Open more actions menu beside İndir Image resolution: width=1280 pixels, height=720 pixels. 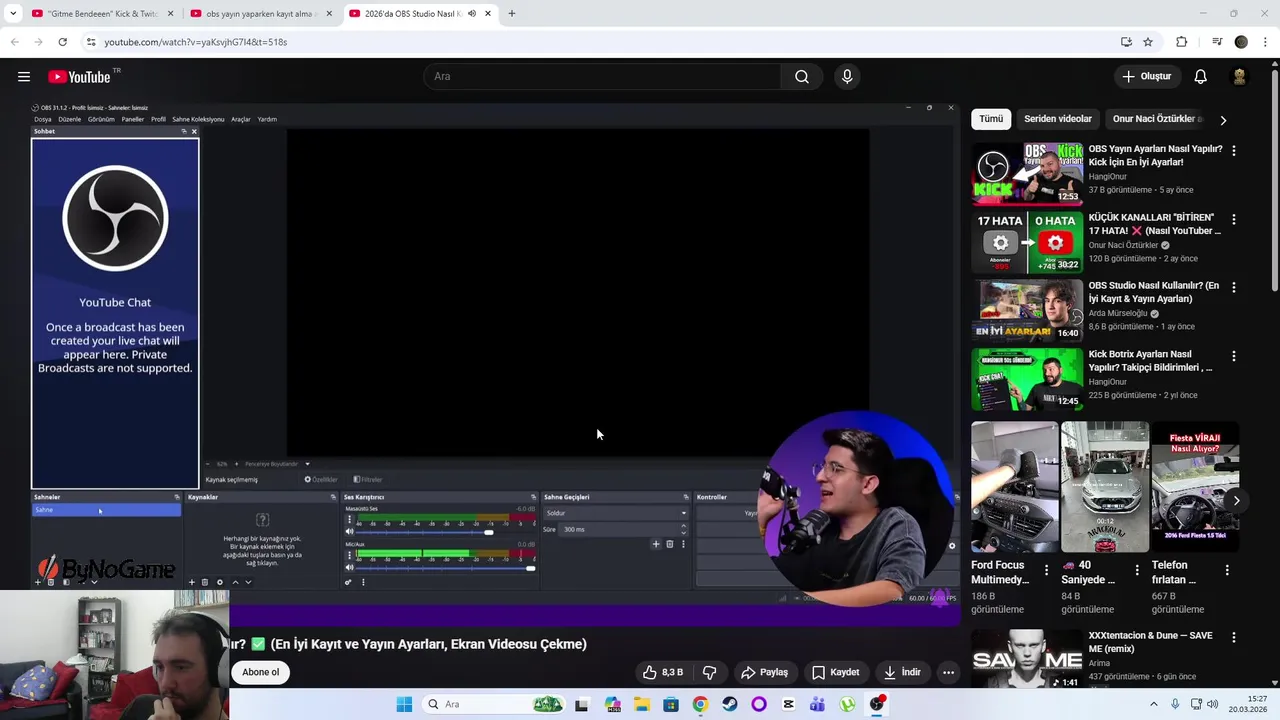coord(948,672)
